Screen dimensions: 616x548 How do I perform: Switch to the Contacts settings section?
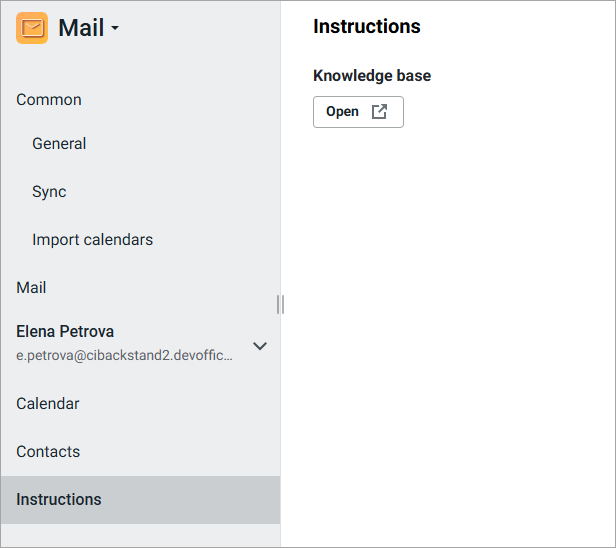48,452
